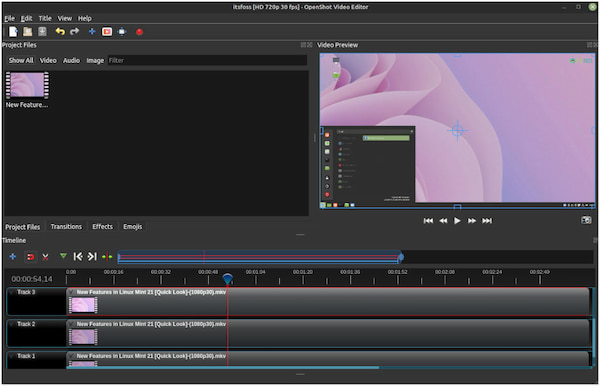Click the timeline horizontal scrollbar

223,368
